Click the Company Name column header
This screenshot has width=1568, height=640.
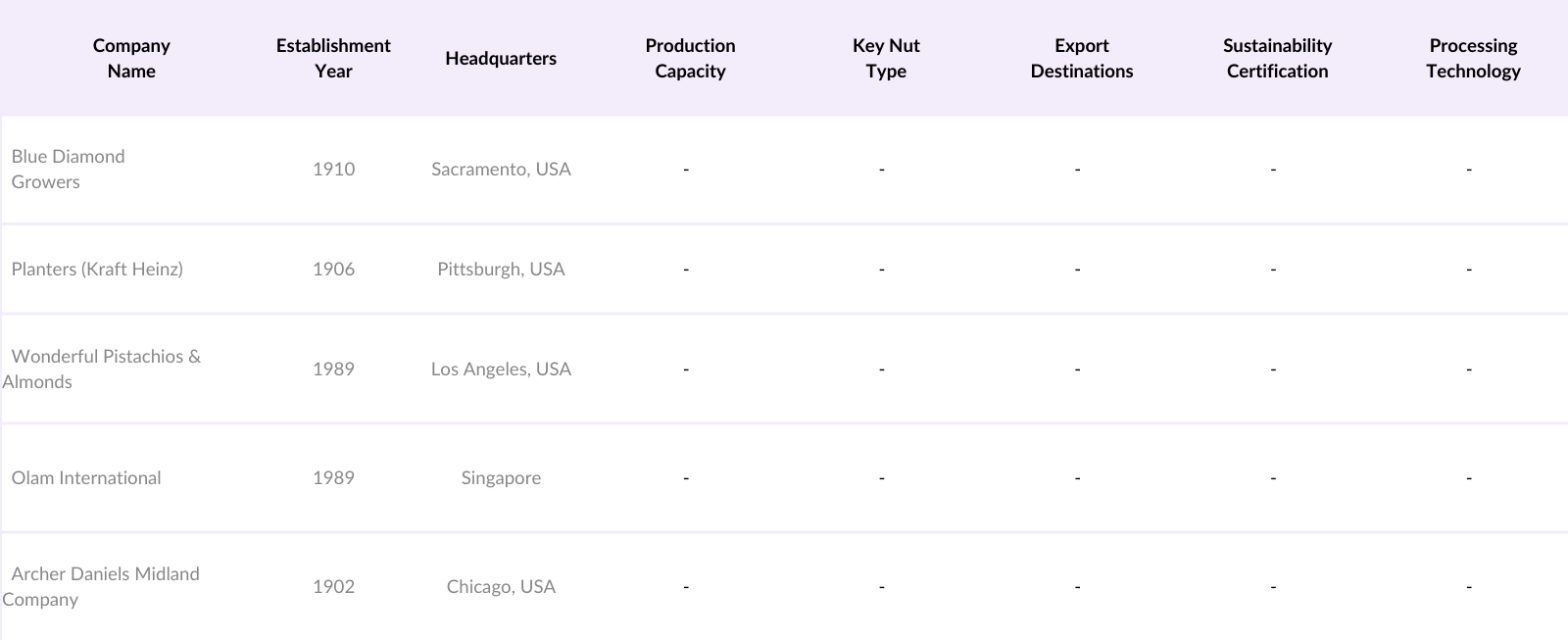131,58
